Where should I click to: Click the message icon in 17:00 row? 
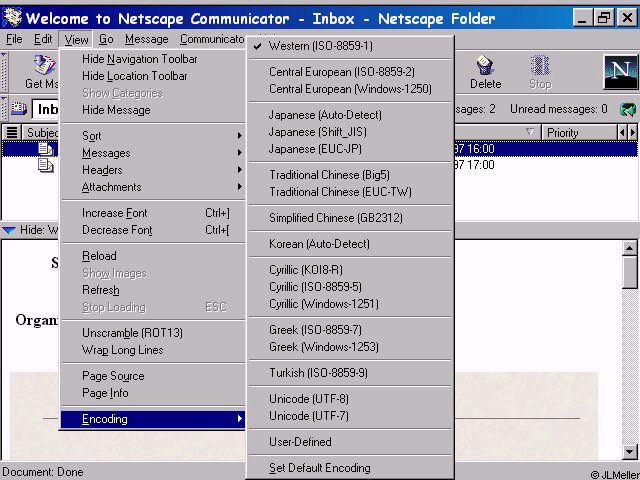point(45,165)
